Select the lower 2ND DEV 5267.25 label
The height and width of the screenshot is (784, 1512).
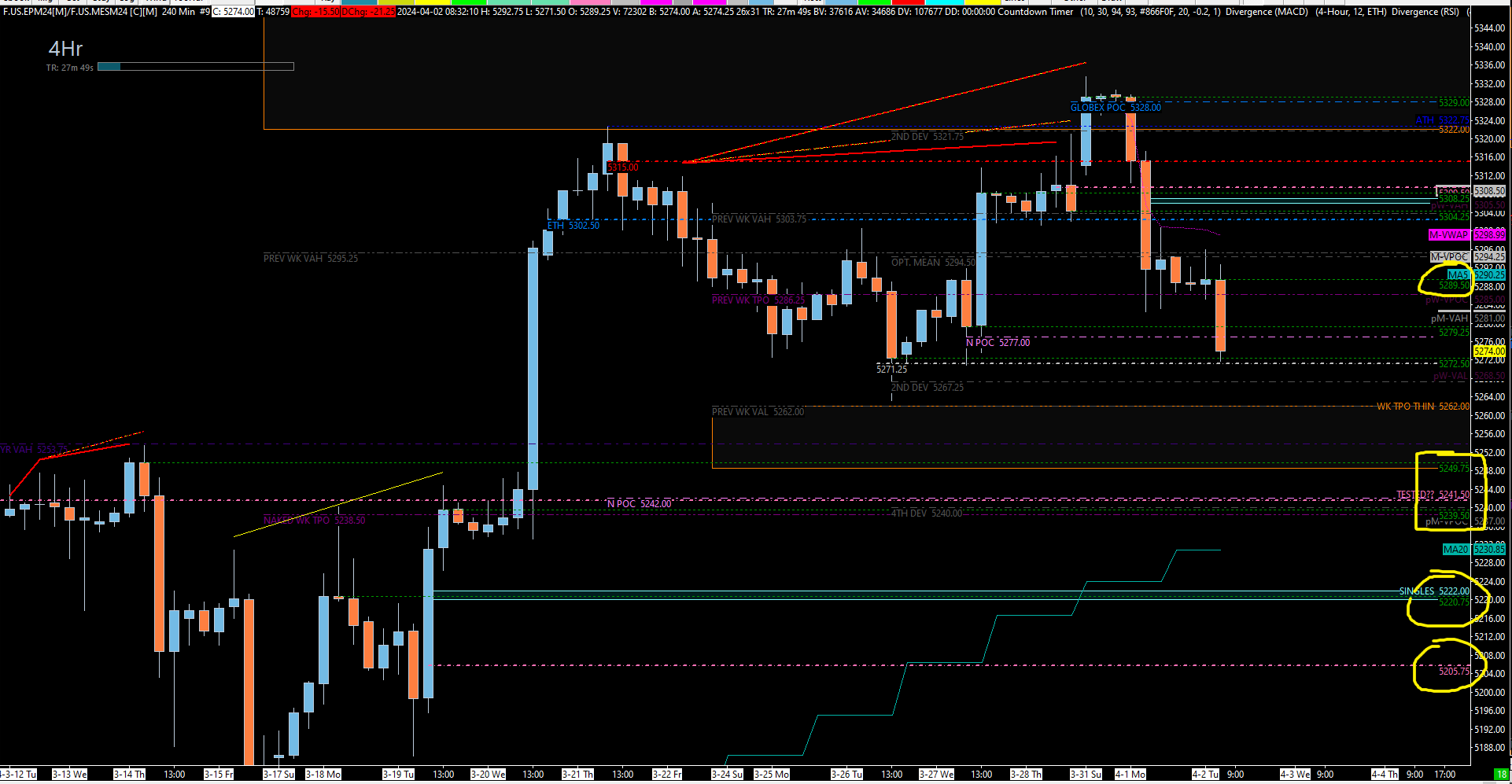(x=927, y=388)
